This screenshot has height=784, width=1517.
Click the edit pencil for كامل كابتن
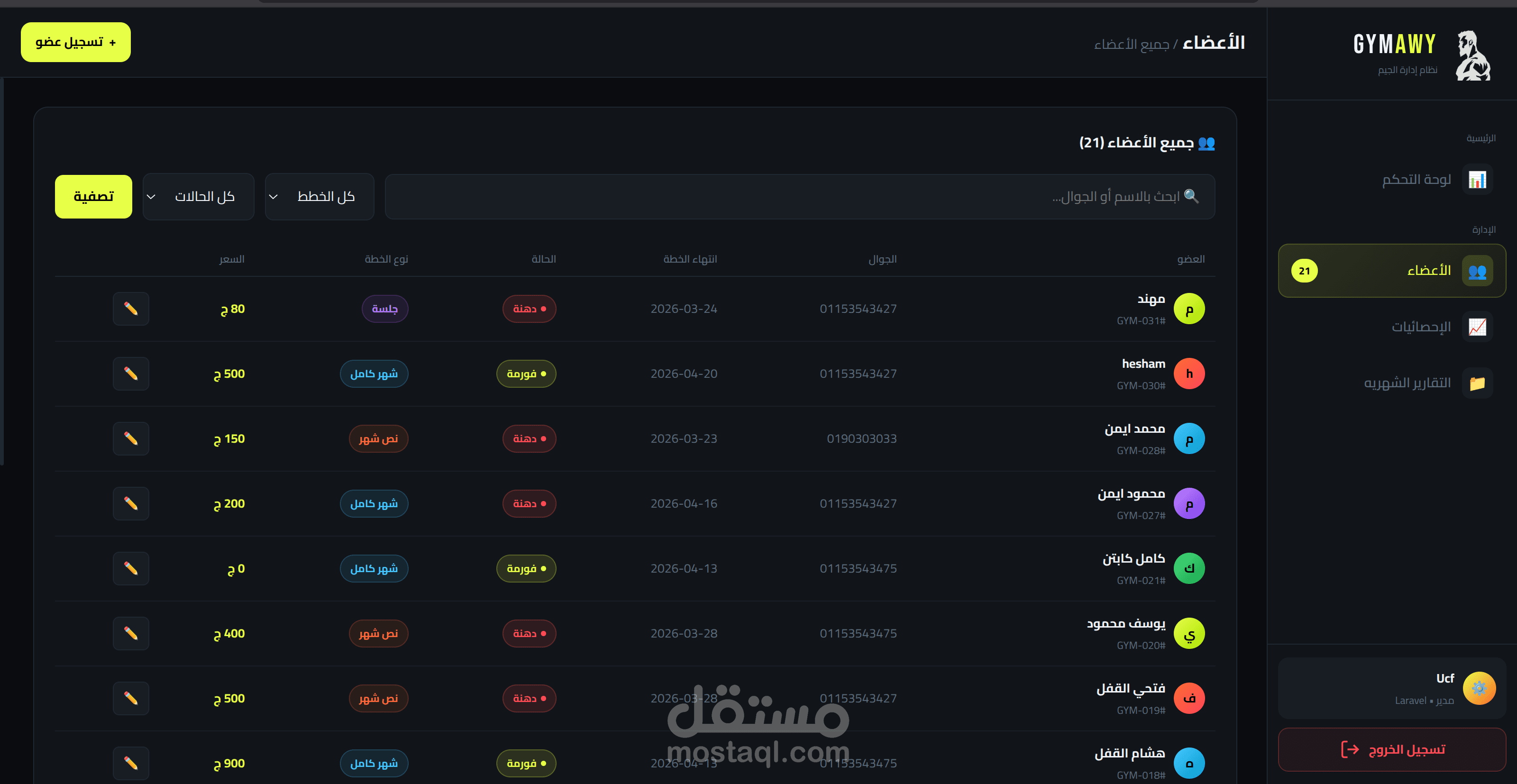click(131, 568)
